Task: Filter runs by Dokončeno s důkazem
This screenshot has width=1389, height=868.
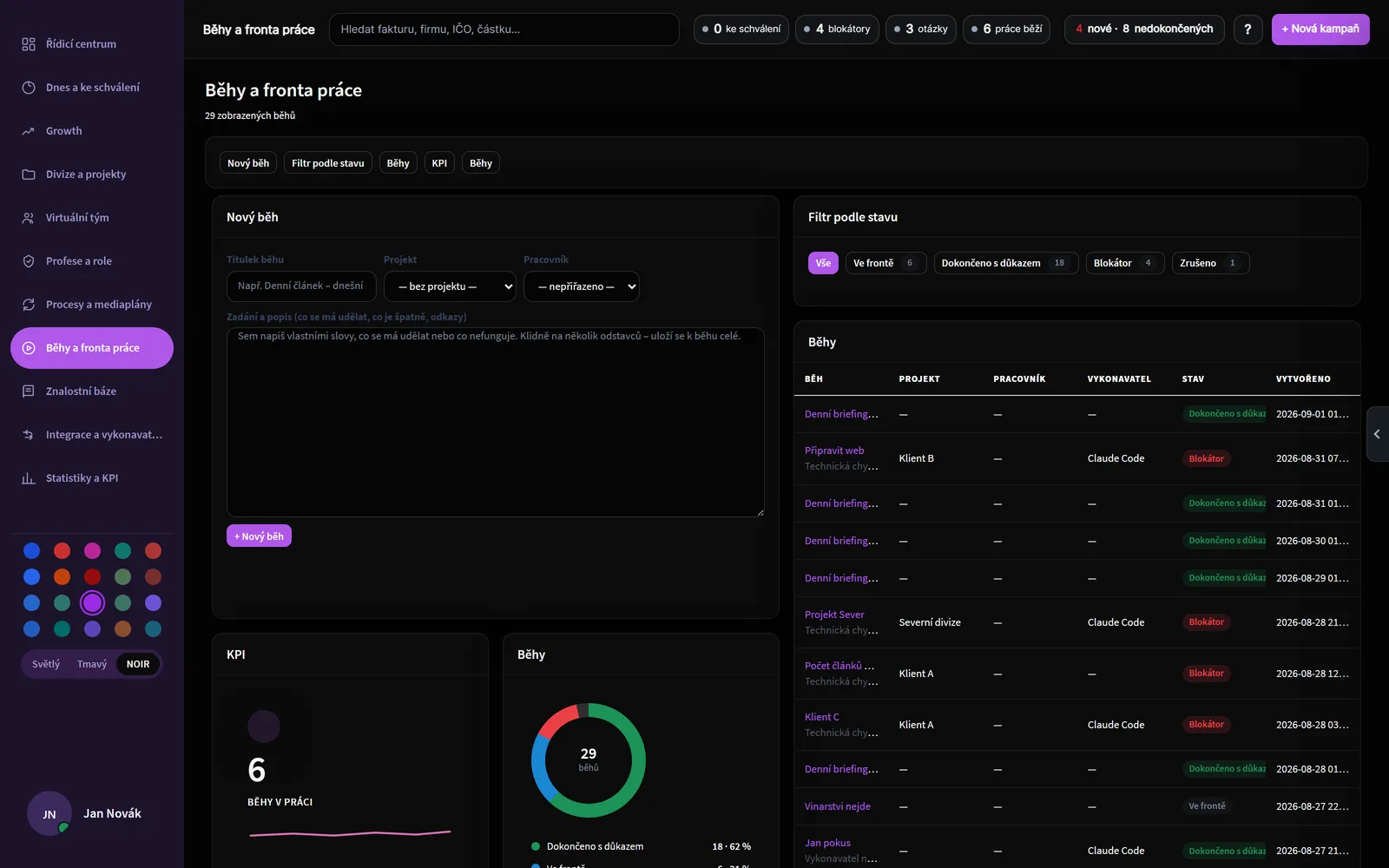Action: pos(1006,263)
